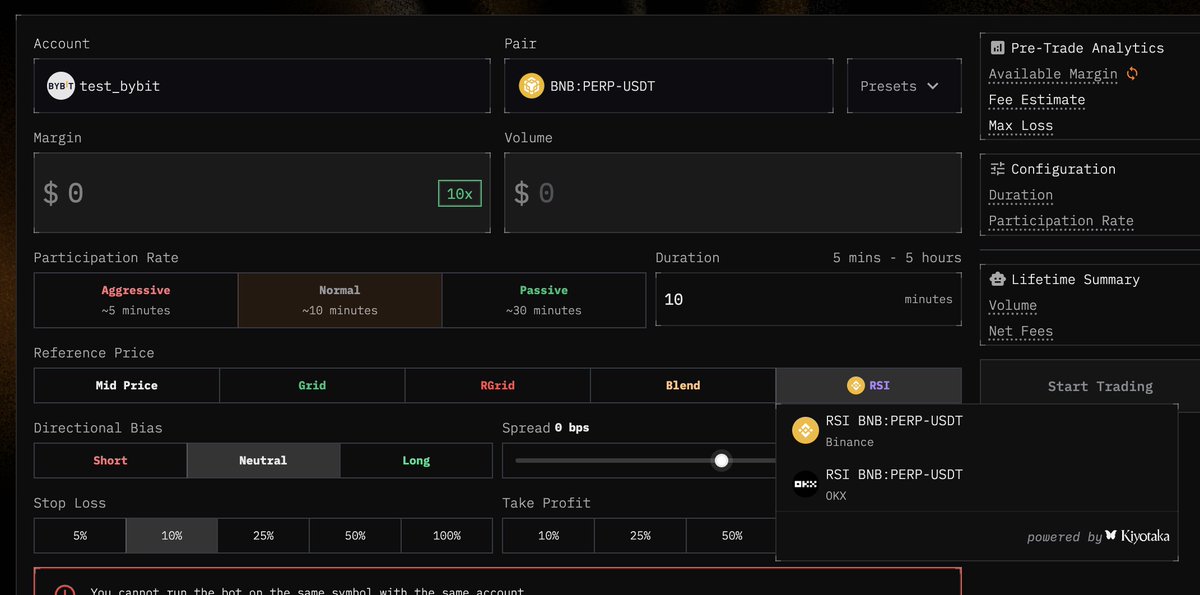This screenshot has height=595, width=1200.
Task: Set directional bias to Long
Action: click(416, 460)
